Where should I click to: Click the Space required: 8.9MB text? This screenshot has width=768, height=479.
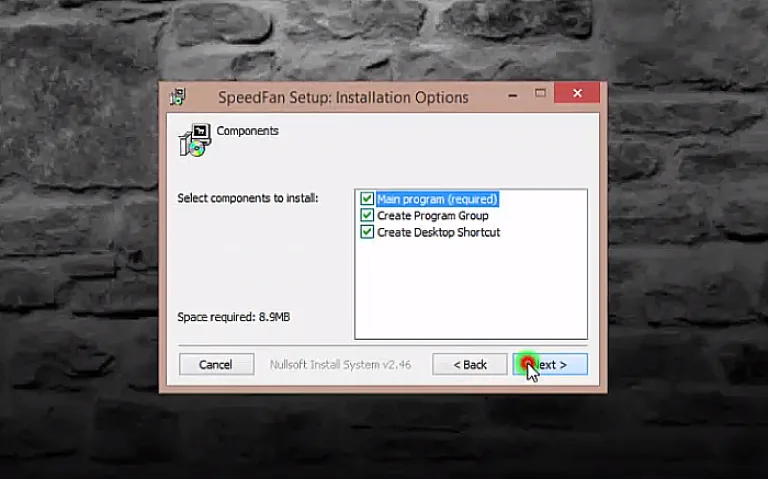click(234, 317)
